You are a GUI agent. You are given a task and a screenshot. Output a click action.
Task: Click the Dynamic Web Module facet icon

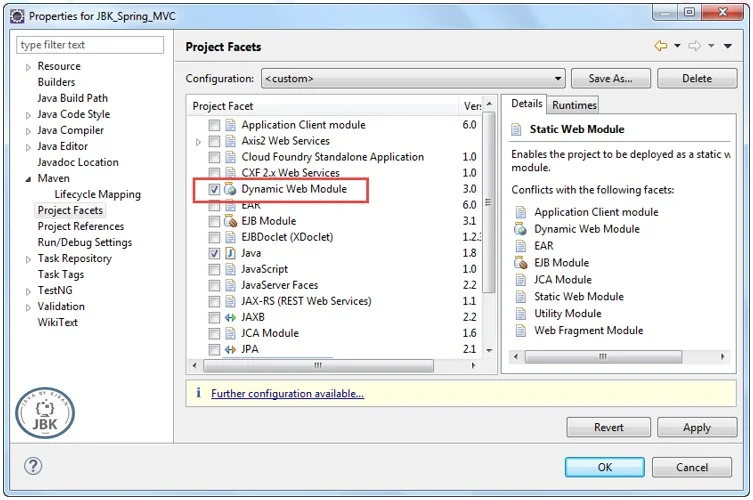231,189
